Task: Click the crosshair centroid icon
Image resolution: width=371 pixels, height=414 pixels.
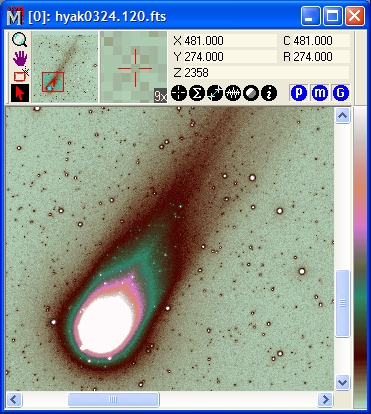Action: [x=179, y=93]
